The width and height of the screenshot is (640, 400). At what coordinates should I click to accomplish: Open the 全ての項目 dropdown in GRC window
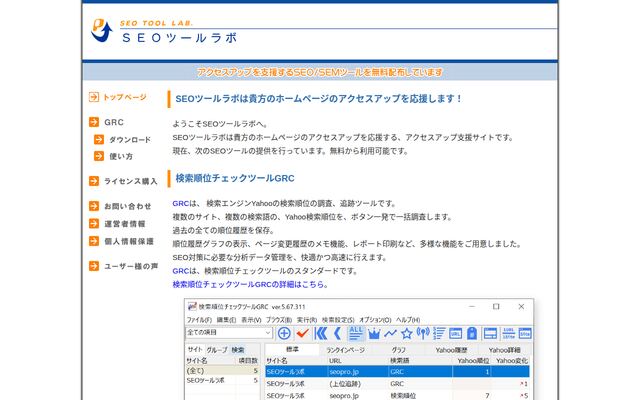pyautogui.click(x=229, y=333)
